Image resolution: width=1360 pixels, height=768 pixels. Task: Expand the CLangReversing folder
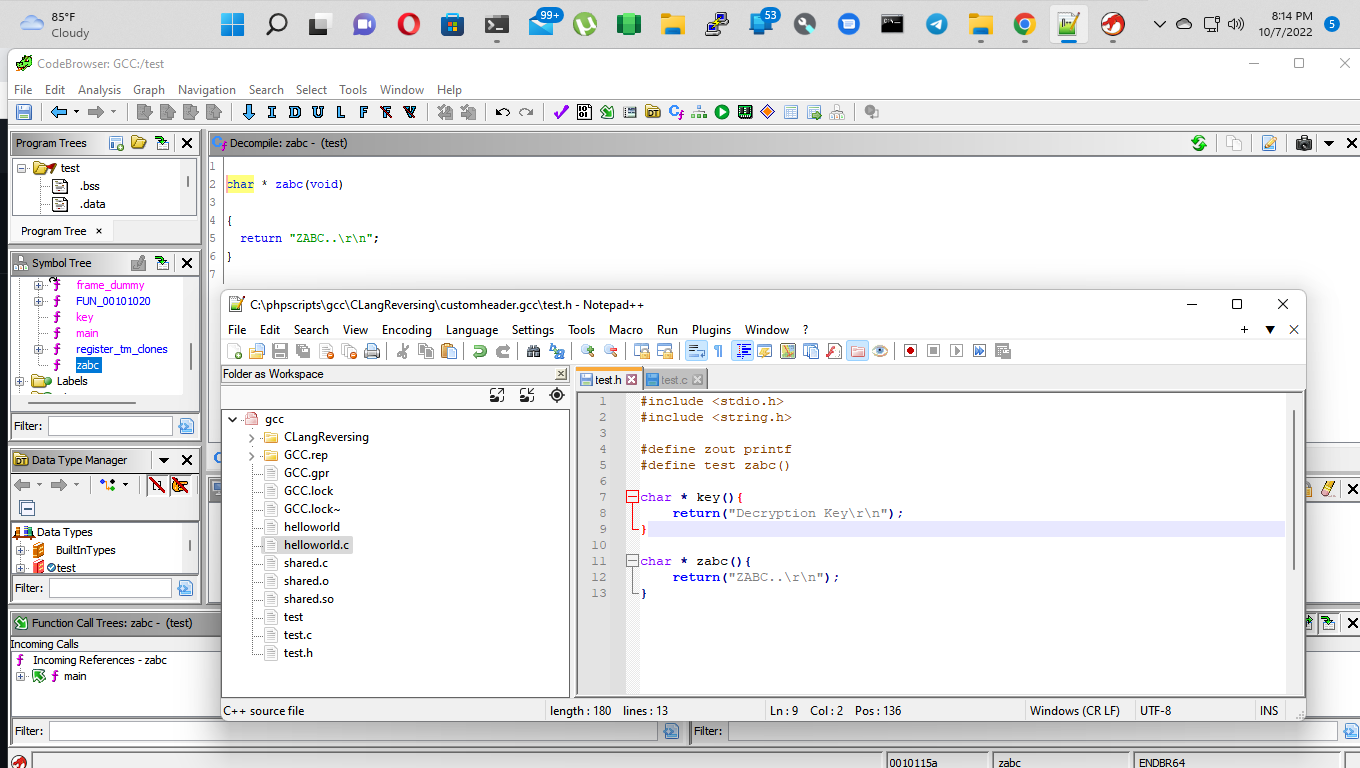[x=251, y=437]
